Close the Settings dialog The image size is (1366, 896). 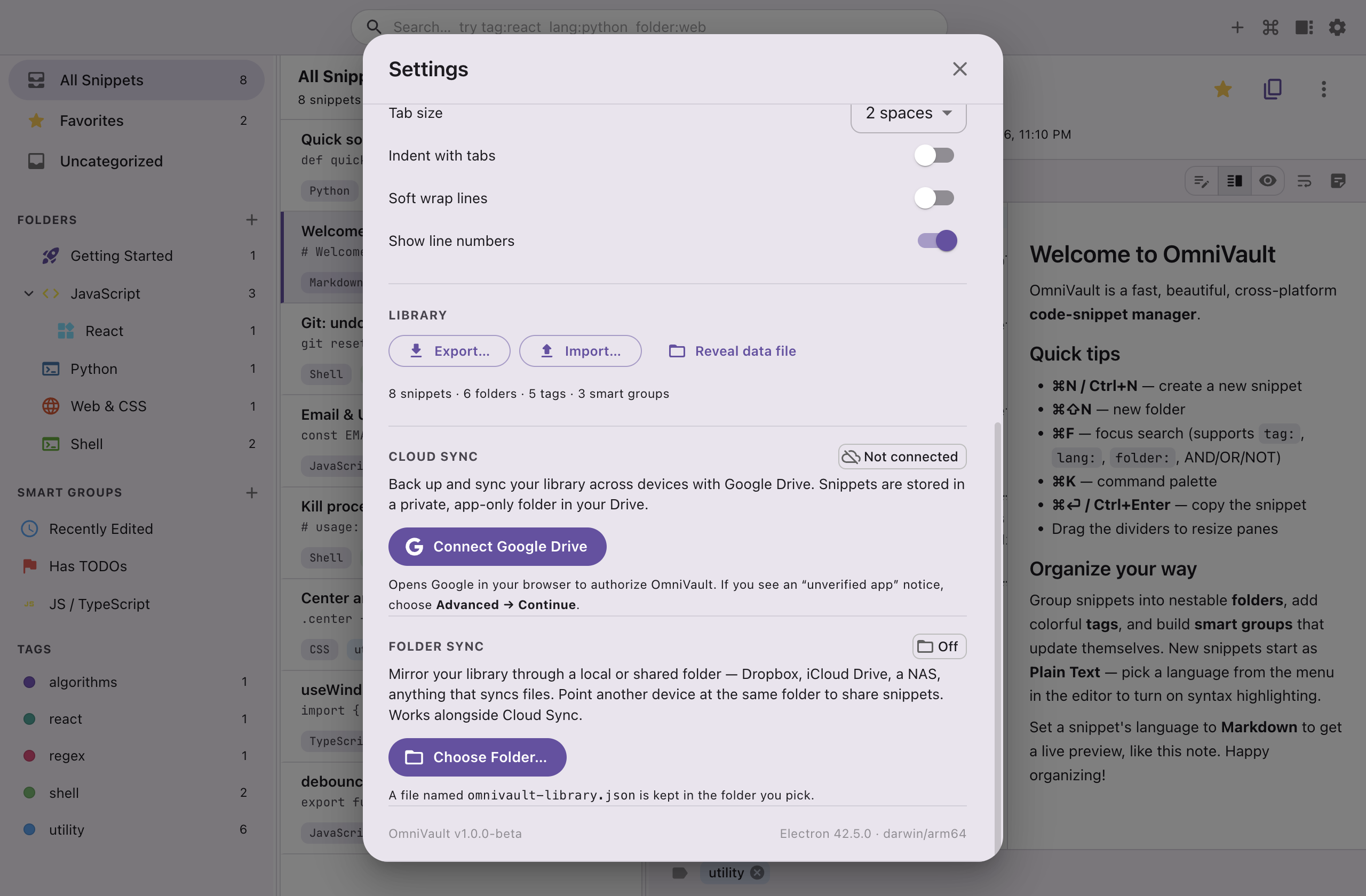[x=959, y=69]
